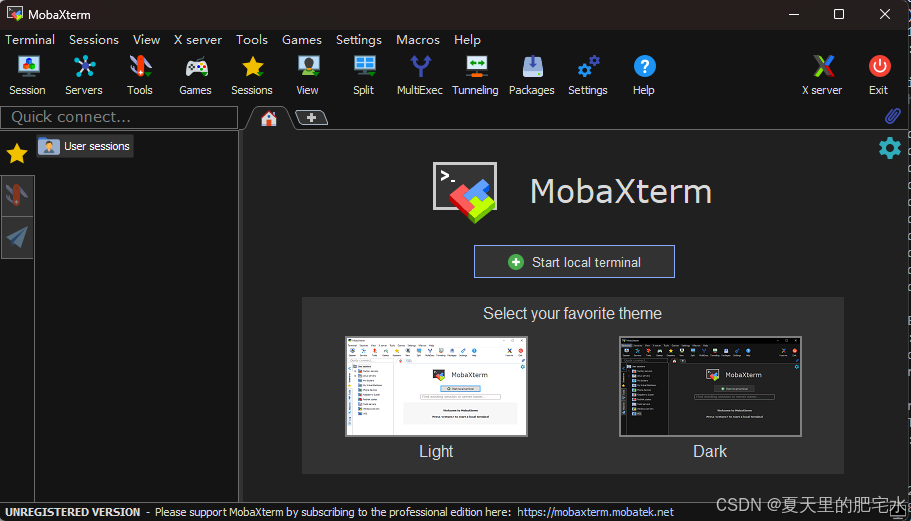Viewport: 911px width, 521px height.
Task: Choose the Light theme thumbnail
Action: pyautogui.click(x=436, y=386)
